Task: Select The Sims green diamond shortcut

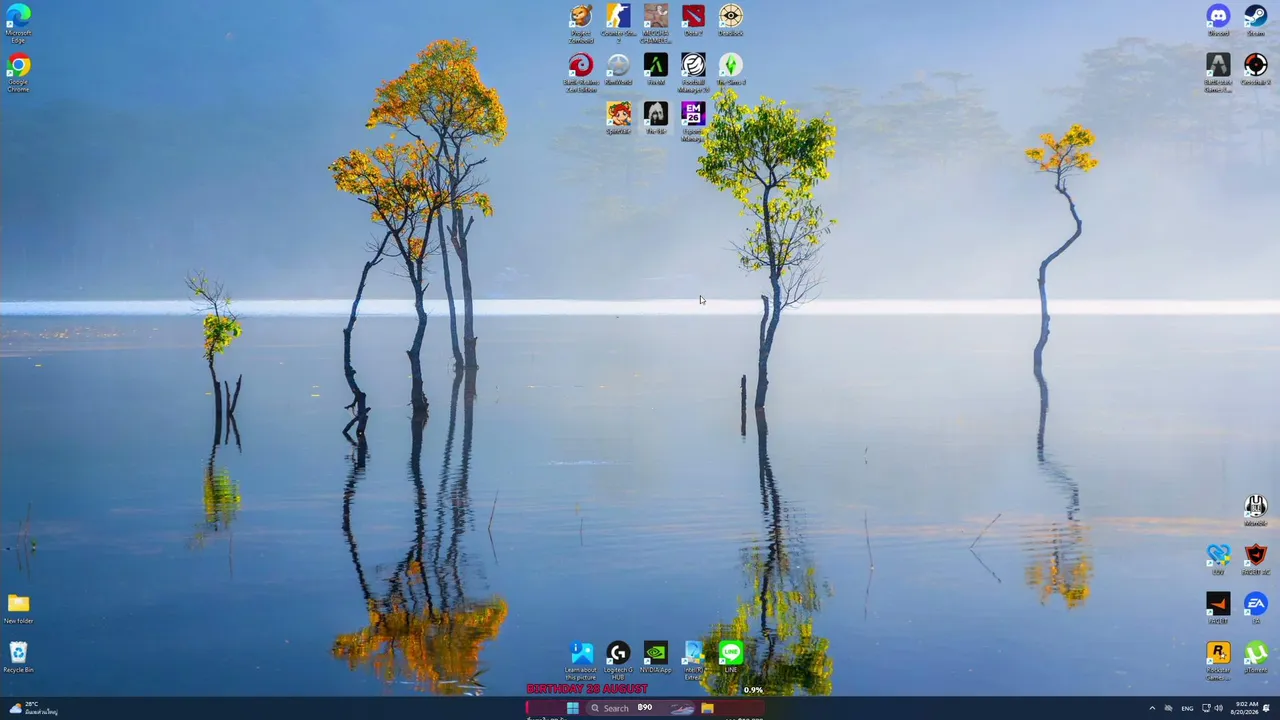Action: point(731,69)
